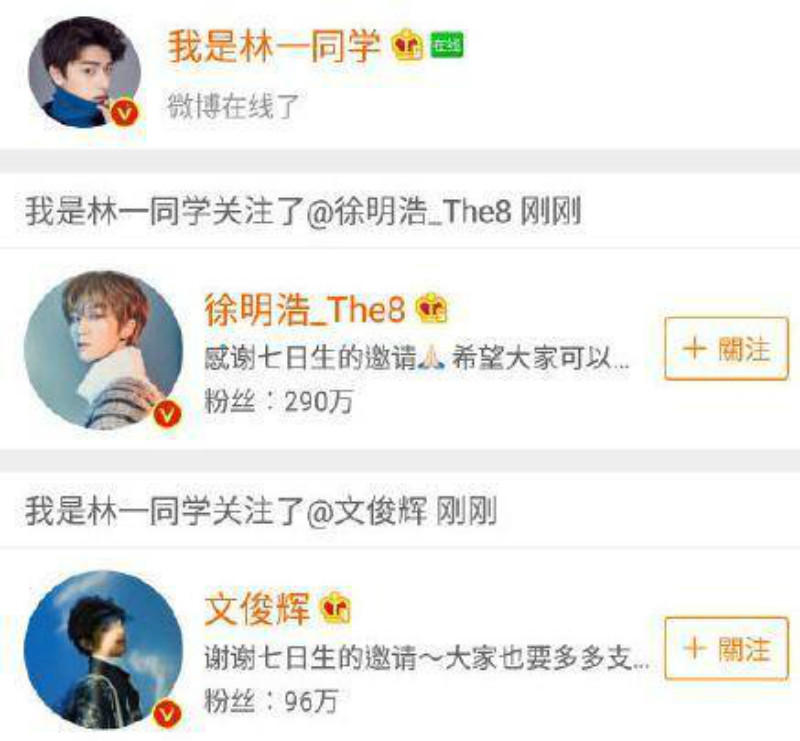Click verified V badge on 徐明浩's avatar
This screenshot has width=800, height=741.
pyautogui.click(x=167, y=413)
